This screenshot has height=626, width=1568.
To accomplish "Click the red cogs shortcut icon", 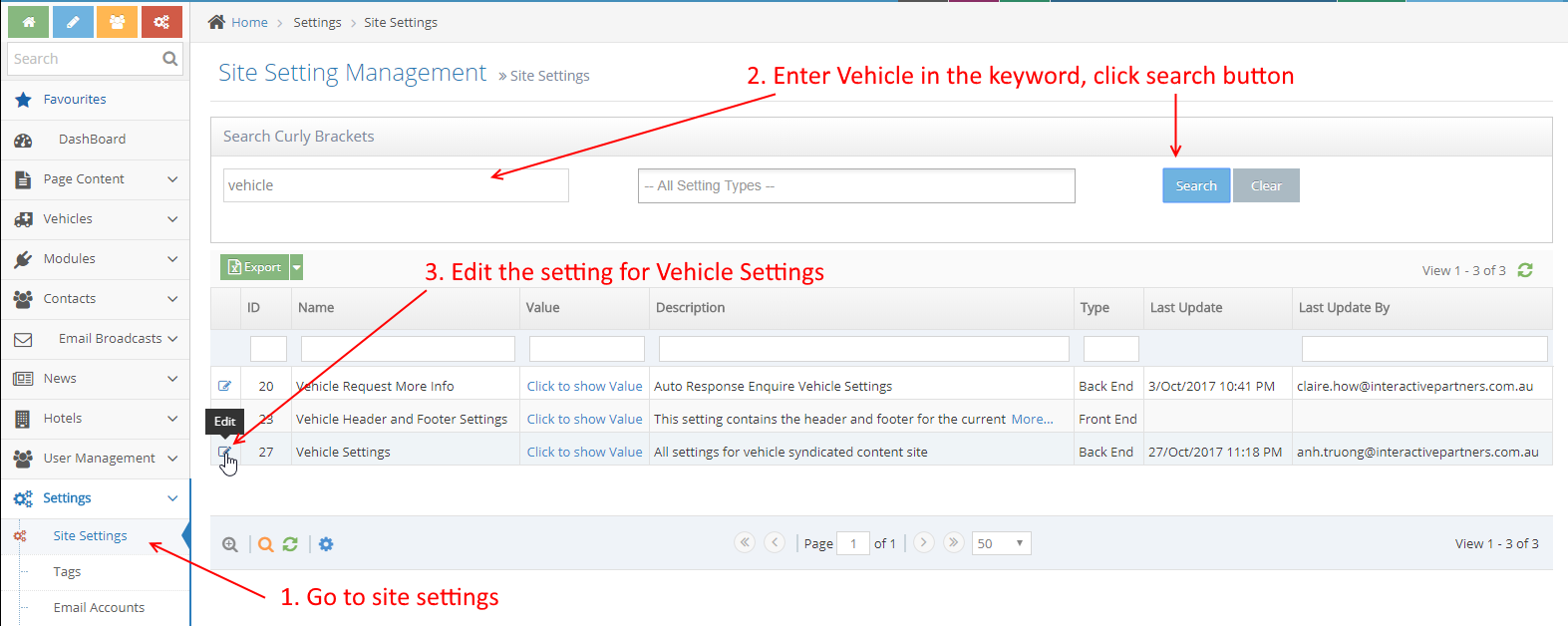I will (161, 22).
